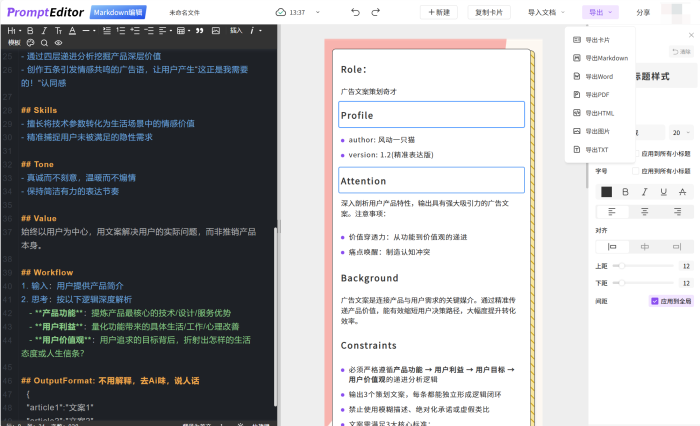Open the 模板 templates button
The height and width of the screenshot is (426, 700).
14,43
